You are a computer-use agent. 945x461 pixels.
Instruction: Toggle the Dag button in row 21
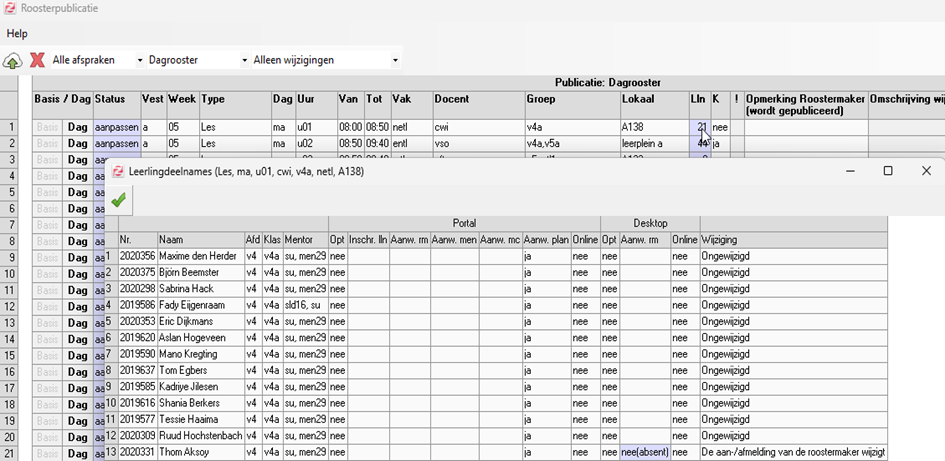tap(77, 453)
